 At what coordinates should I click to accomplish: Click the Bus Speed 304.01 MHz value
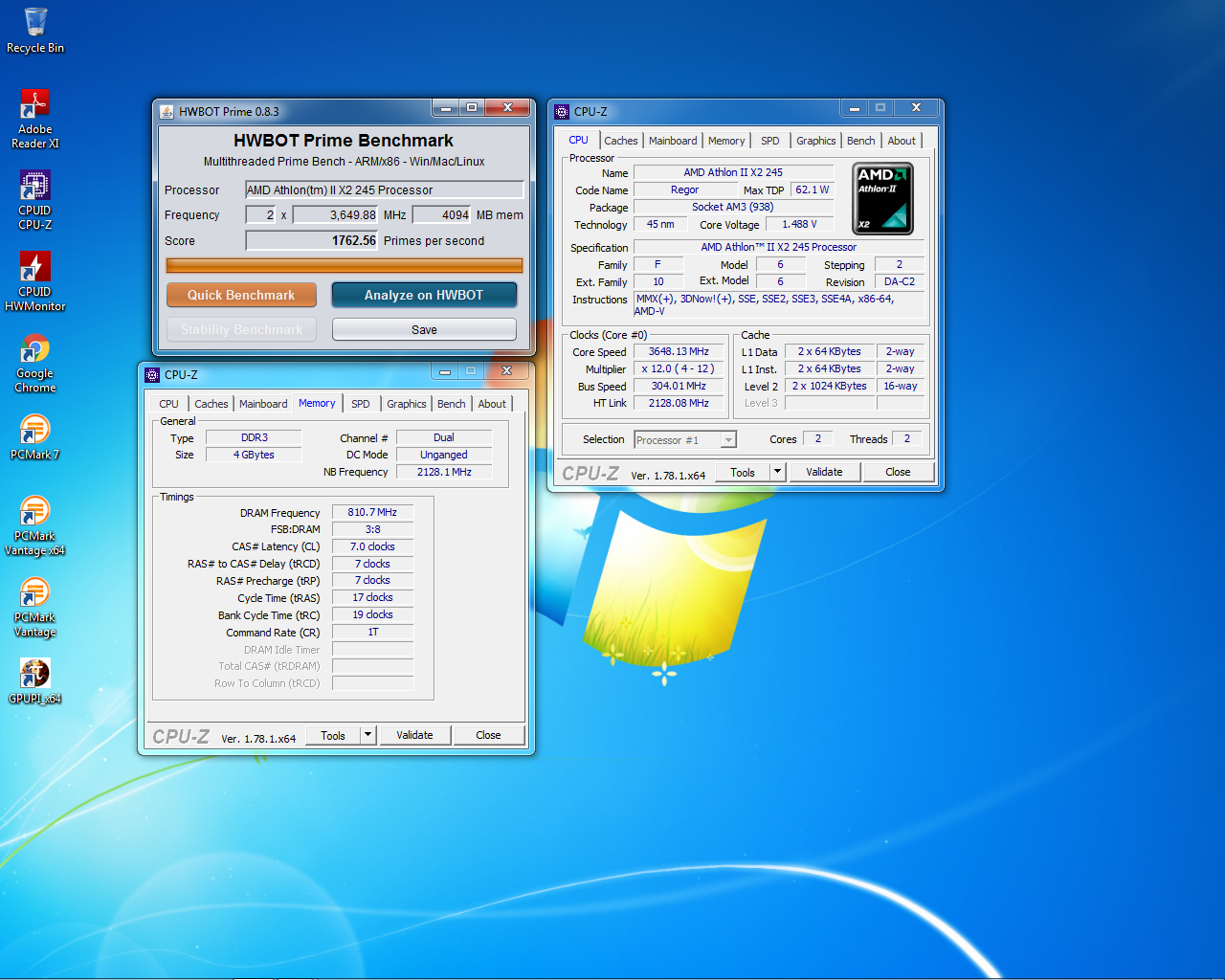679,386
